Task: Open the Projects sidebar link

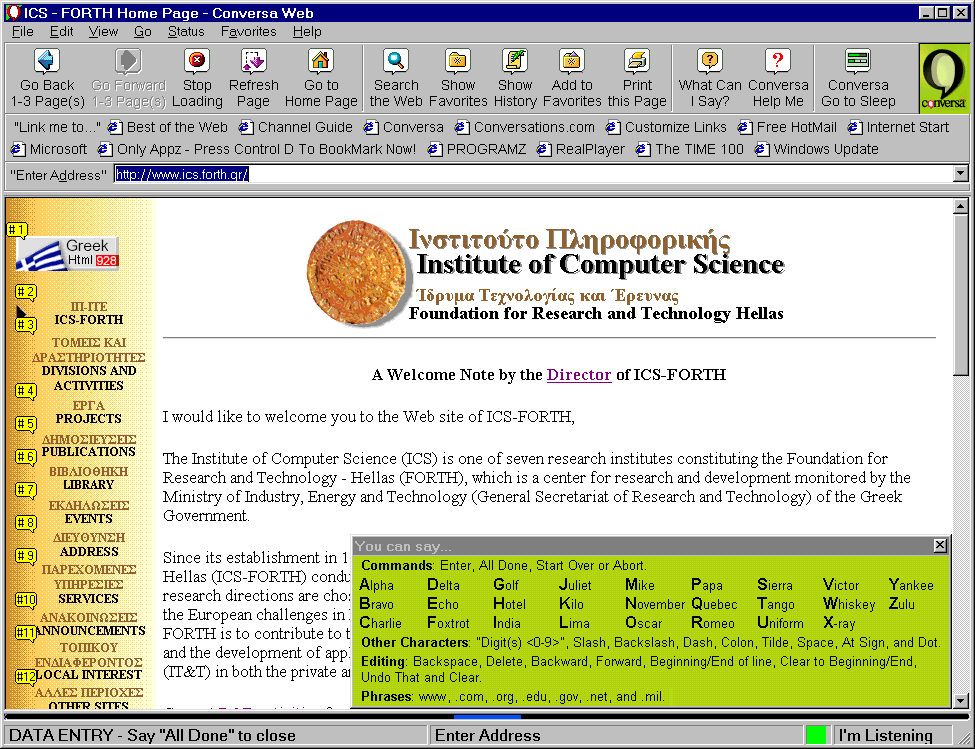Action: pyautogui.click(x=88, y=412)
